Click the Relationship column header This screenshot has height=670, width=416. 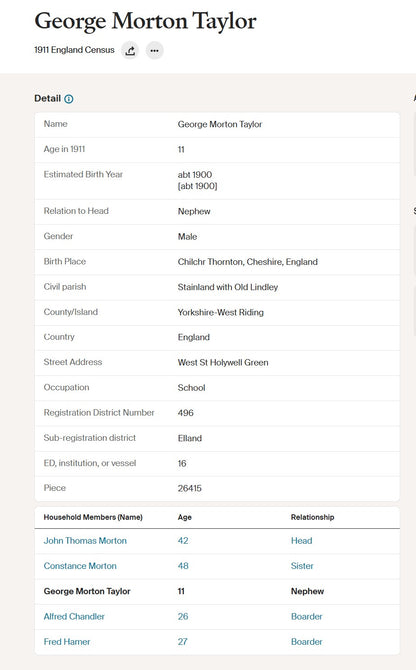pos(312,517)
